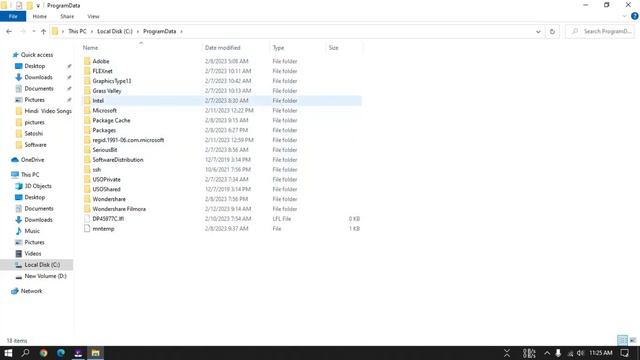
Task: Open Satoshi folder in sidebar
Action: click(33, 133)
